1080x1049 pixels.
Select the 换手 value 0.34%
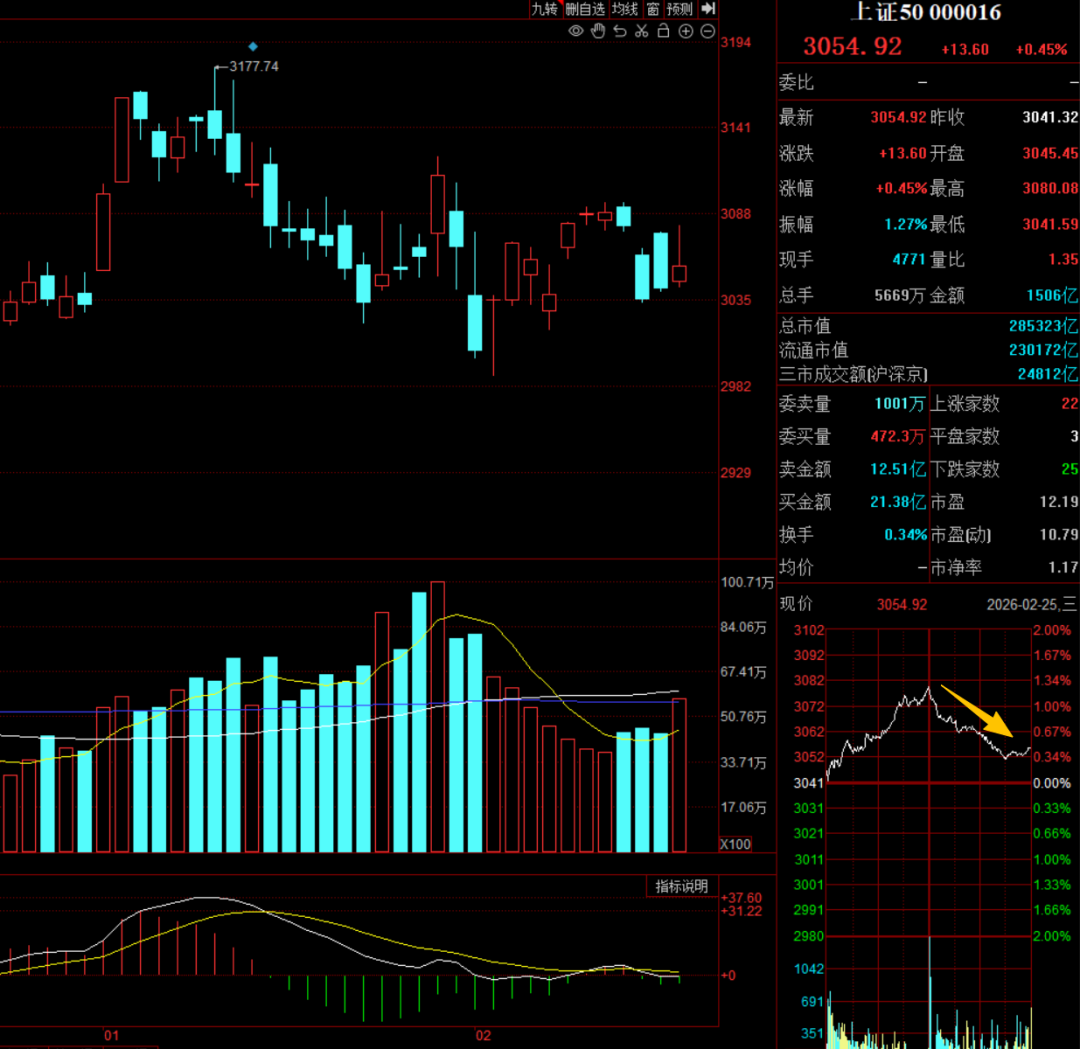coord(905,534)
